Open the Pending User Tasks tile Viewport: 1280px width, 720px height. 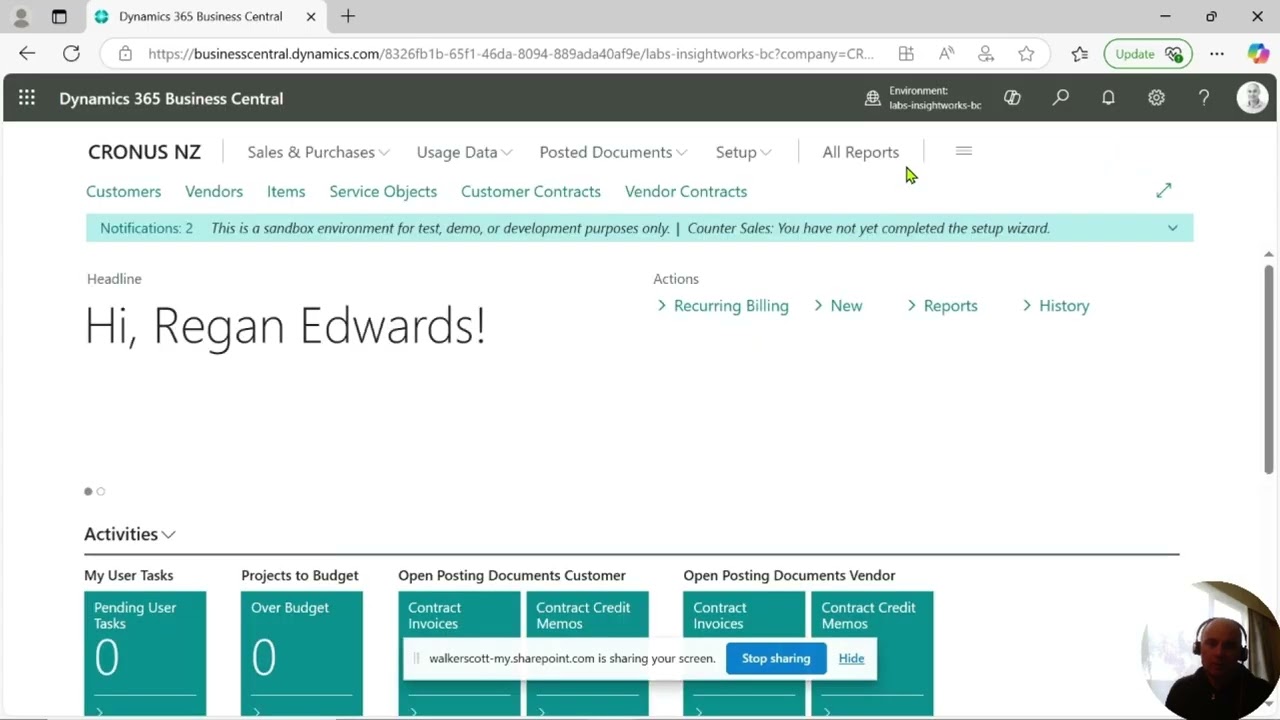145,654
